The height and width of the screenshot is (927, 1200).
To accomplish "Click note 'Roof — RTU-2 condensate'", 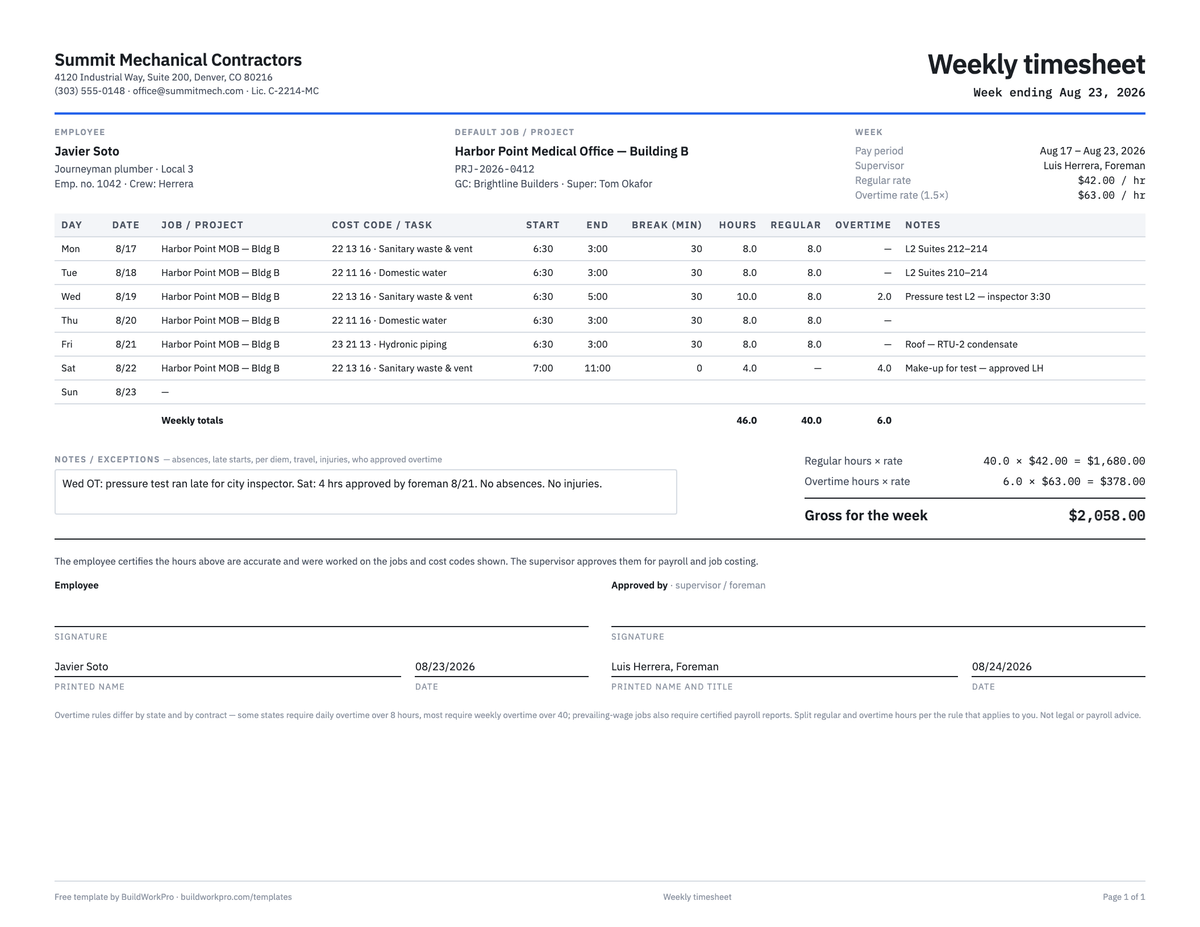I will pyautogui.click(x=961, y=345).
